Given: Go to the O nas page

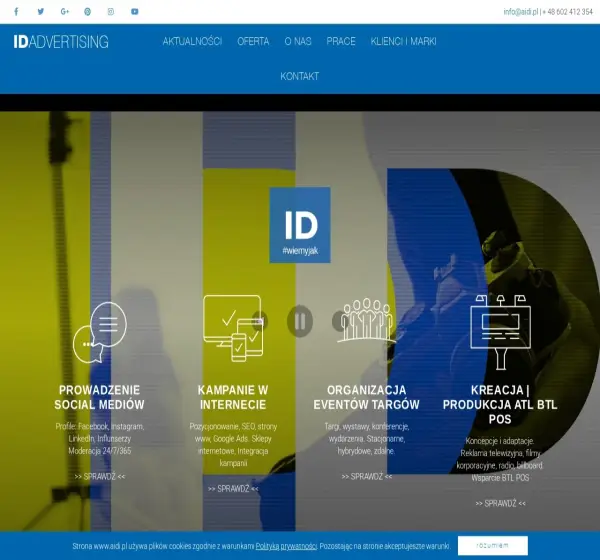Looking at the screenshot, I should point(298,41).
